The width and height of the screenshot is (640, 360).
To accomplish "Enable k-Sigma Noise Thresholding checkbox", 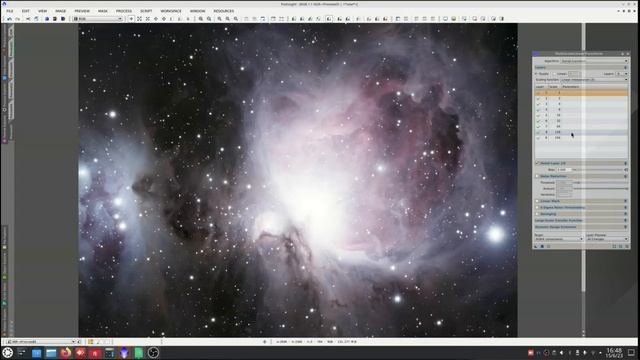I will point(537,208).
